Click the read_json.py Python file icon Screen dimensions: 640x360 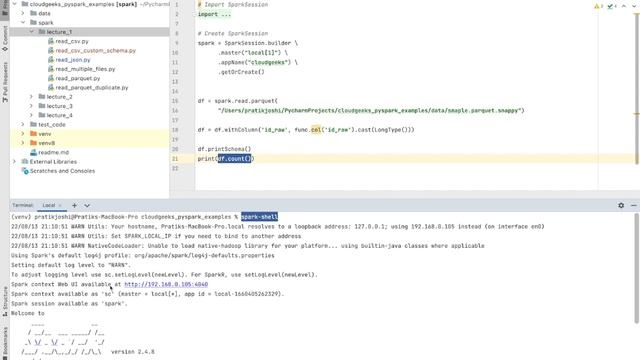51,60
